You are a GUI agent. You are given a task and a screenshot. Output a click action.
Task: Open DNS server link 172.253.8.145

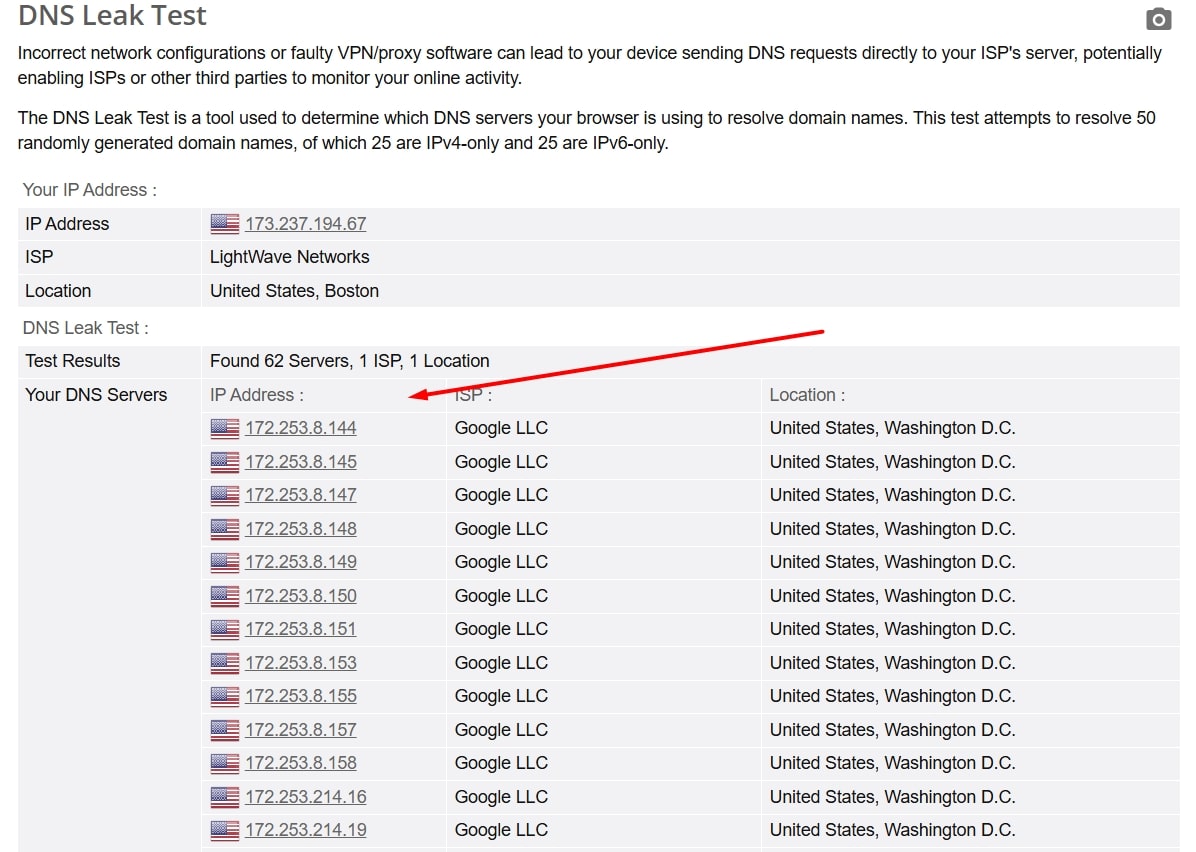(301, 461)
